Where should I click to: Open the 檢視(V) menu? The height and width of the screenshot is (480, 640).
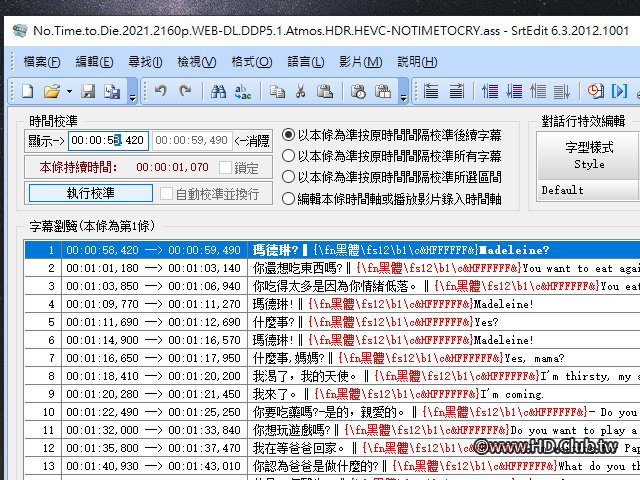pos(197,62)
